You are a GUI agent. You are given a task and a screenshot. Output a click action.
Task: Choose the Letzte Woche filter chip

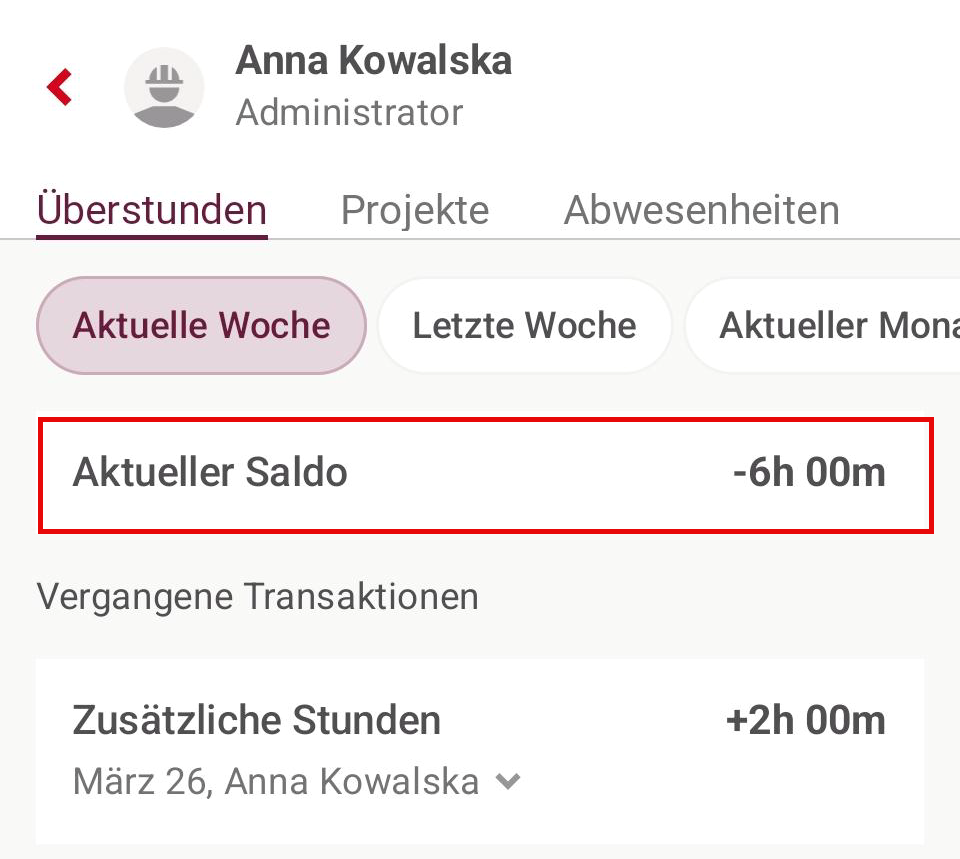pos(524,326)
